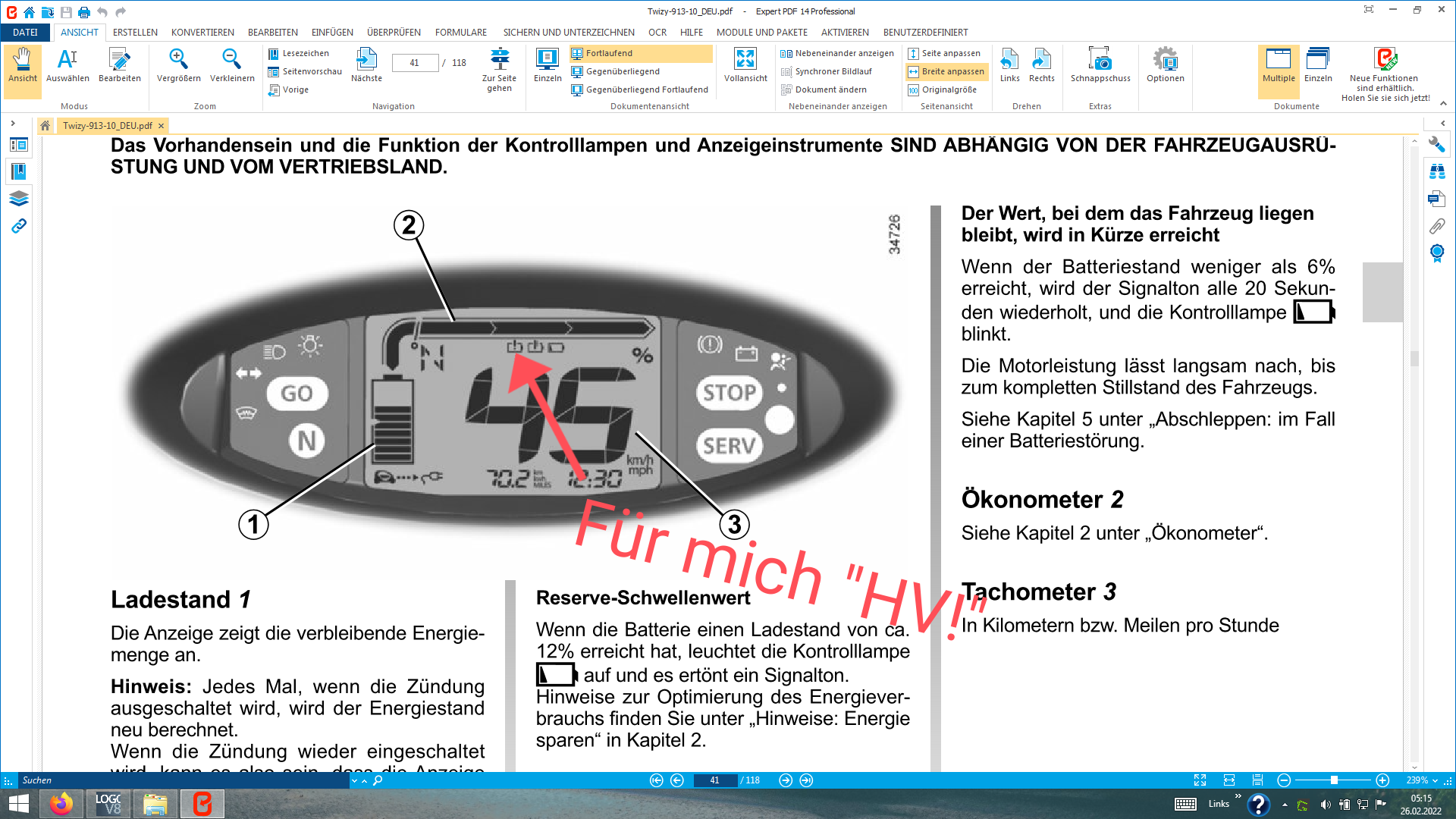
Task: Collapse the ribbon with the chevron
Action: coord(1443,103)
